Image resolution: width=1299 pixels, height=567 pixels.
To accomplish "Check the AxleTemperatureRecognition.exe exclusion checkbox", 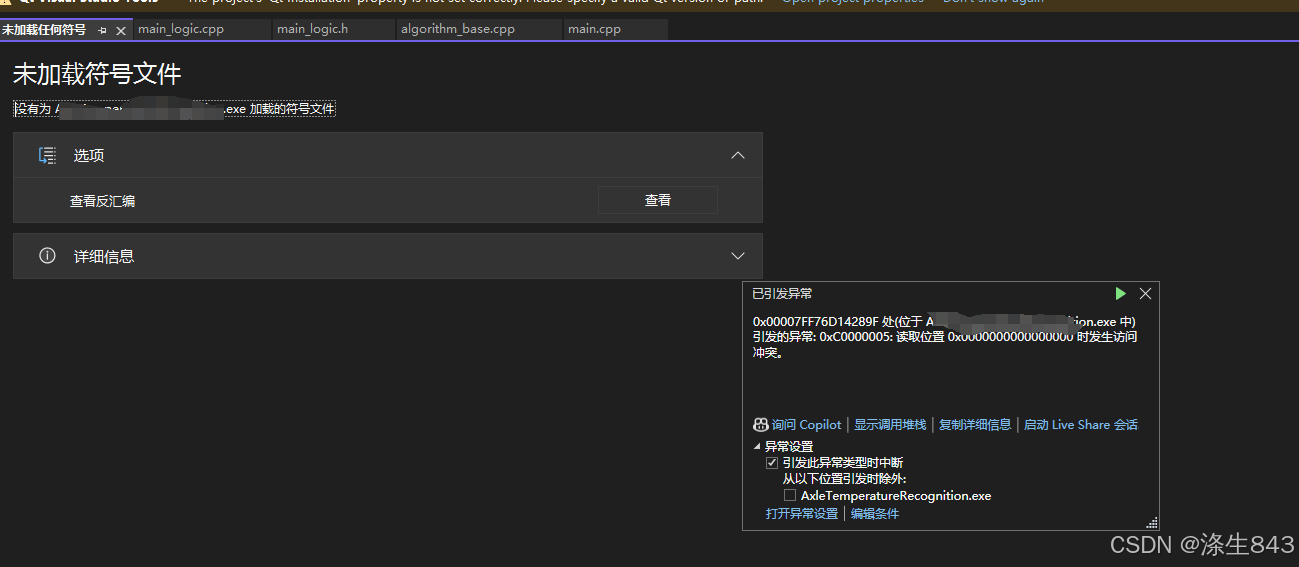I will (x=790, y=495).
